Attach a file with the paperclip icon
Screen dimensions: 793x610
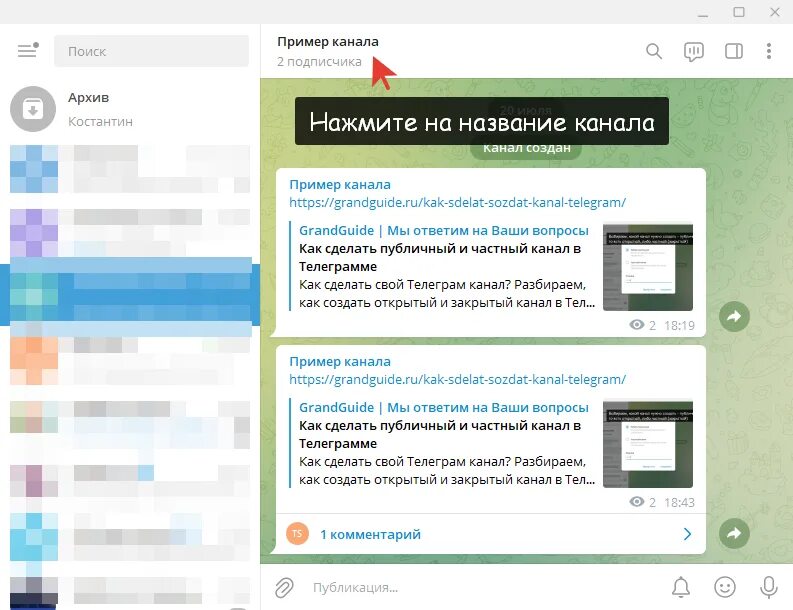coord(284,588)
